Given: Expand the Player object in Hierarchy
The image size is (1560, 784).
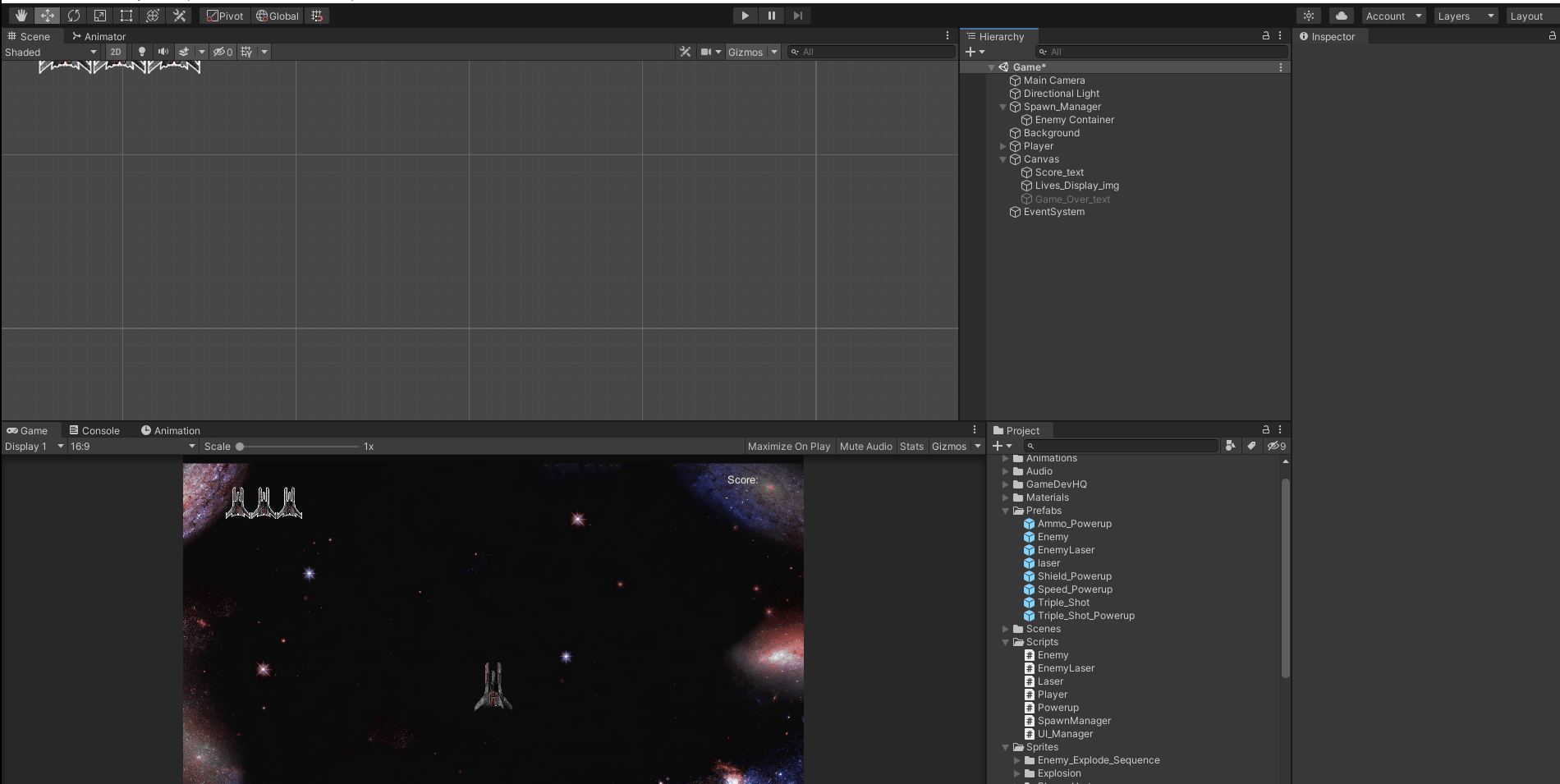Looking at the screenshot, I should click(x=1003, y=146).
